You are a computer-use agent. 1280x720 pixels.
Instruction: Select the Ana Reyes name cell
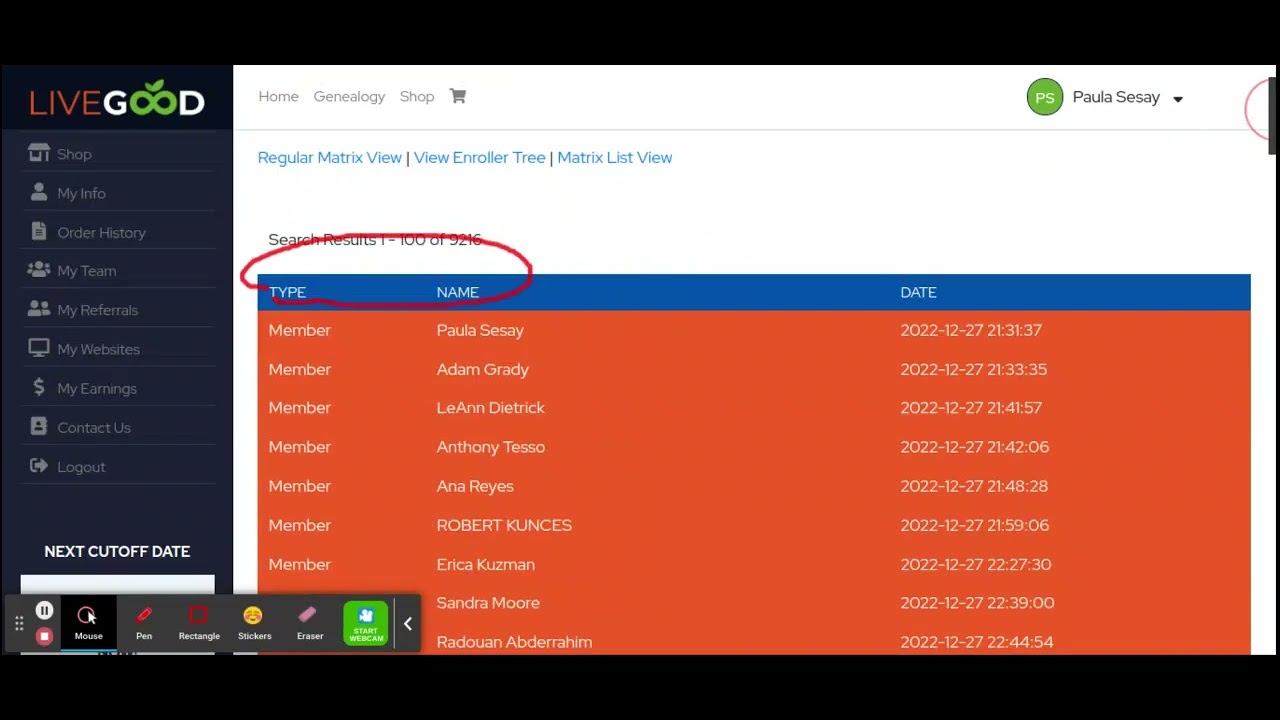click(475, 486)
